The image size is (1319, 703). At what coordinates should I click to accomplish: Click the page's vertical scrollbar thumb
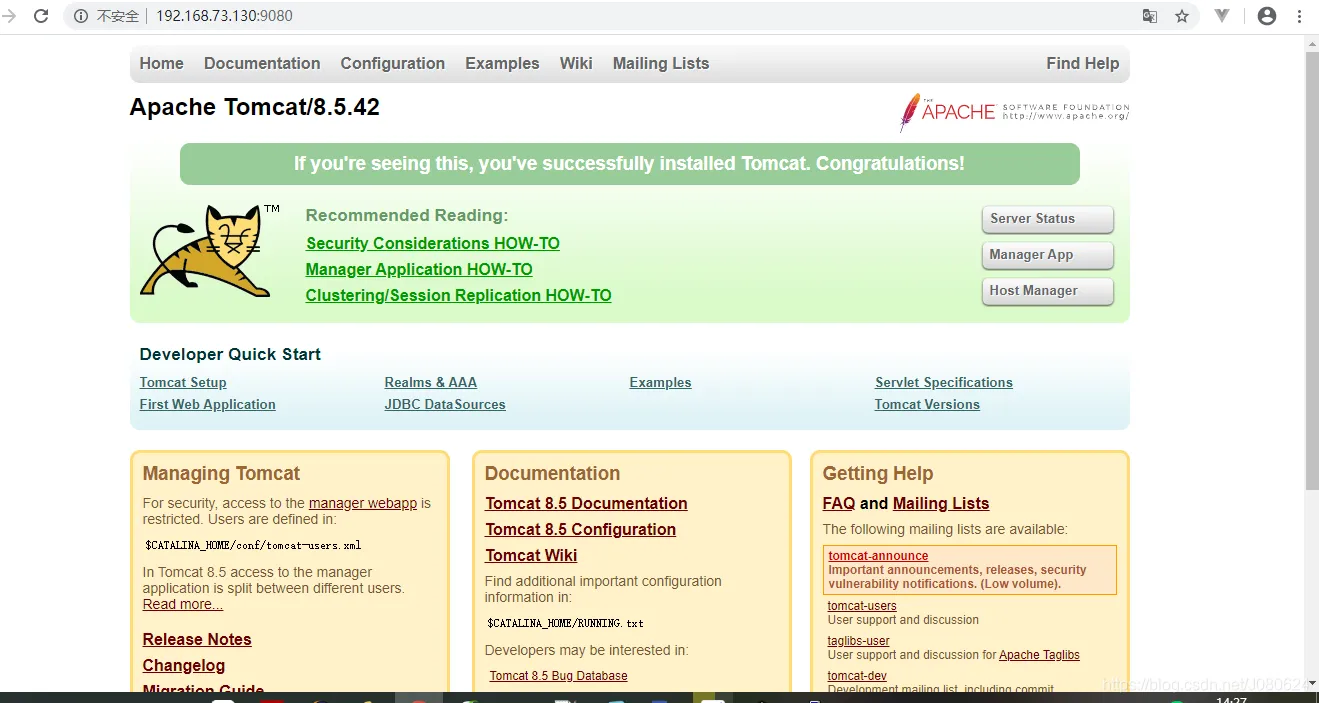(x=1311, y=270)
